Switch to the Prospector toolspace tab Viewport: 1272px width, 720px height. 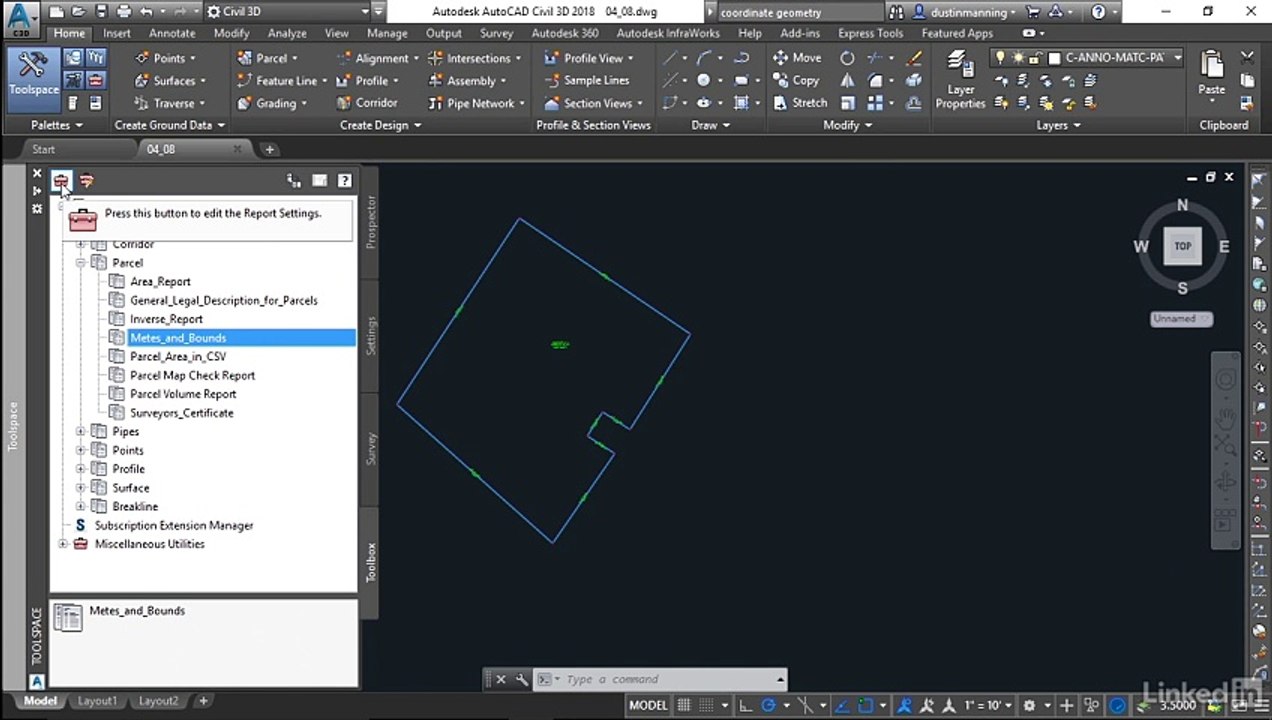click(371, 222)
